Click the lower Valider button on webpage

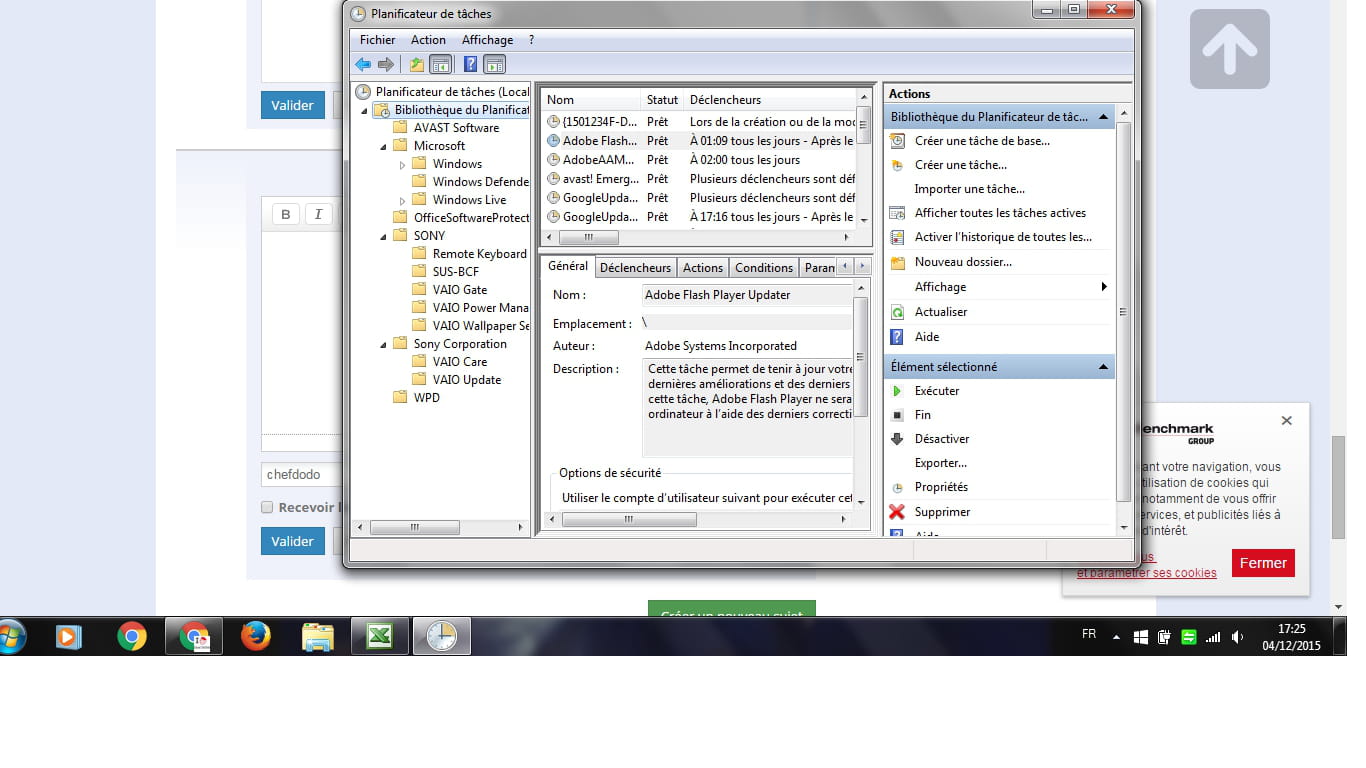[293, 541]
